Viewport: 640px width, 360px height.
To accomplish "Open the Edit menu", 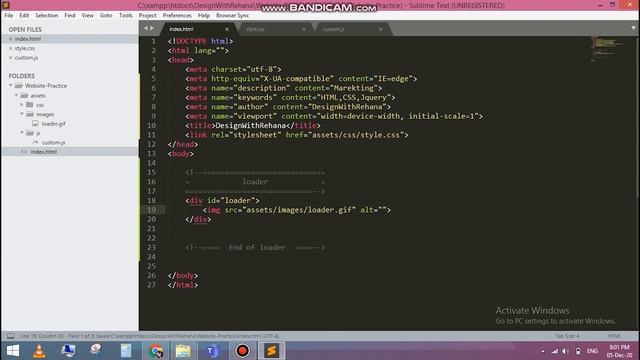I will [x=24, y=15].
